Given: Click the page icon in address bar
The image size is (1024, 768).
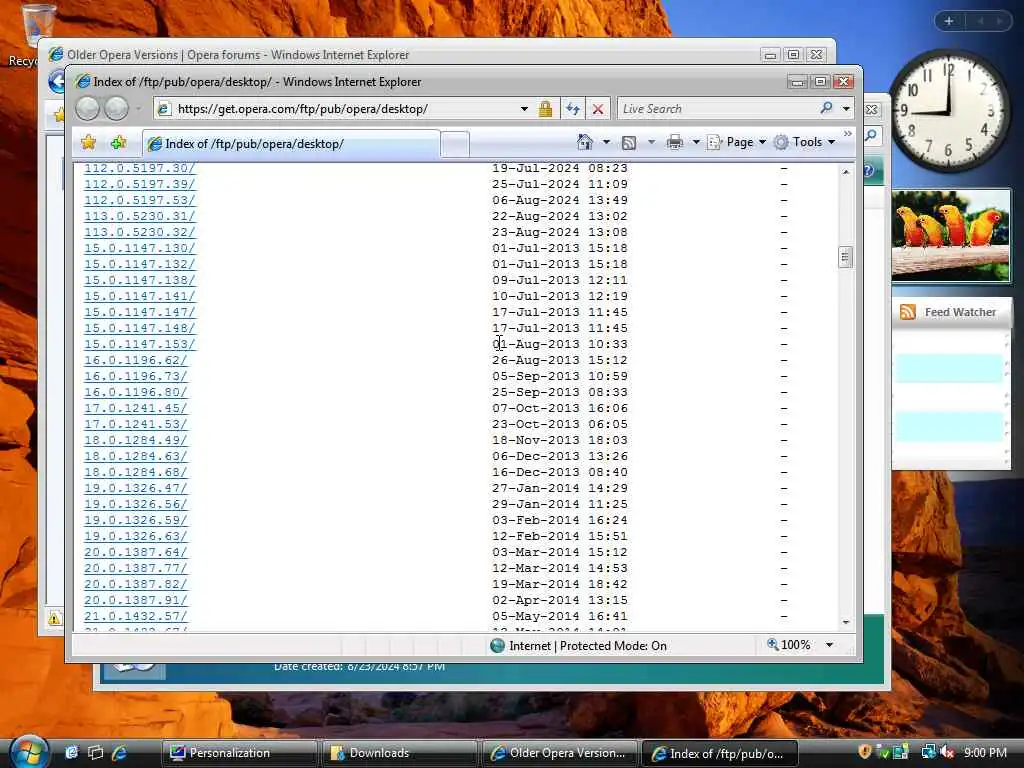Looking at the screenshot, I should [x=165, y=109].
